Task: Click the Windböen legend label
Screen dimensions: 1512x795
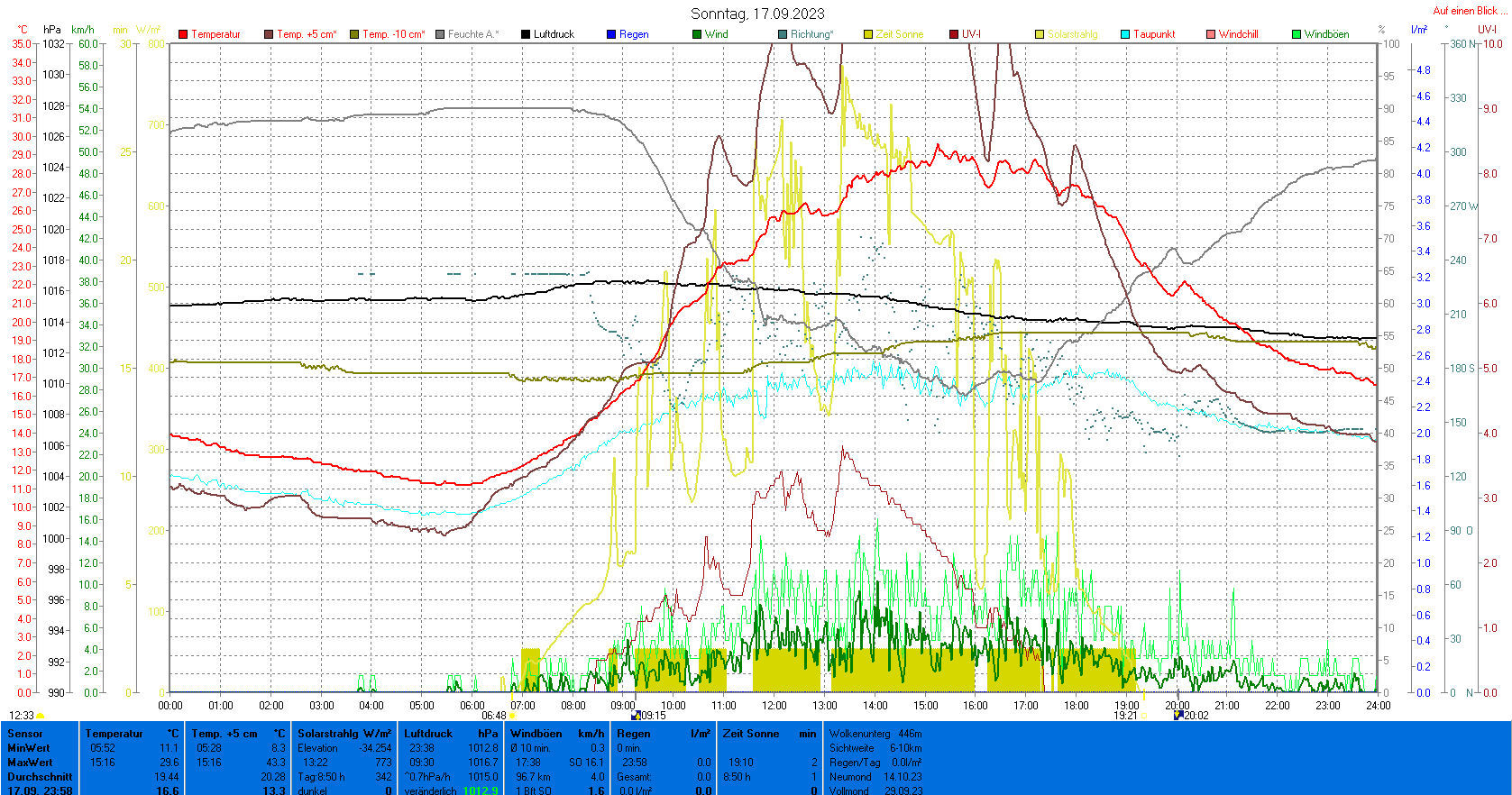Action: pos(1327,34)
